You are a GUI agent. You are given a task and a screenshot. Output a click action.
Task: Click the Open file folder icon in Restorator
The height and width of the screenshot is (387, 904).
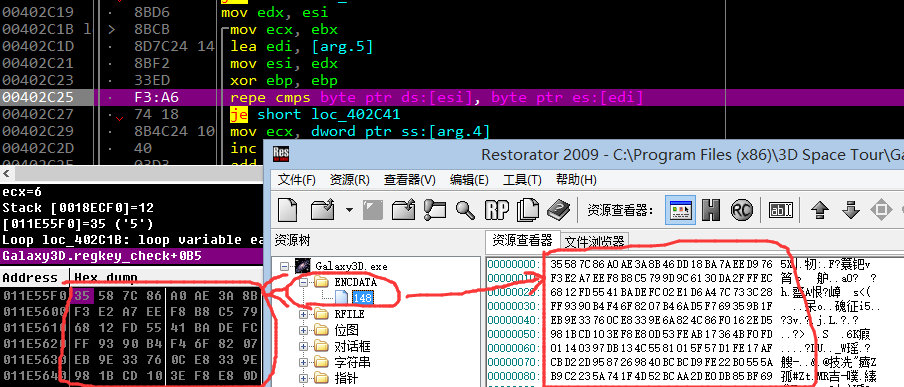[323, 210]
